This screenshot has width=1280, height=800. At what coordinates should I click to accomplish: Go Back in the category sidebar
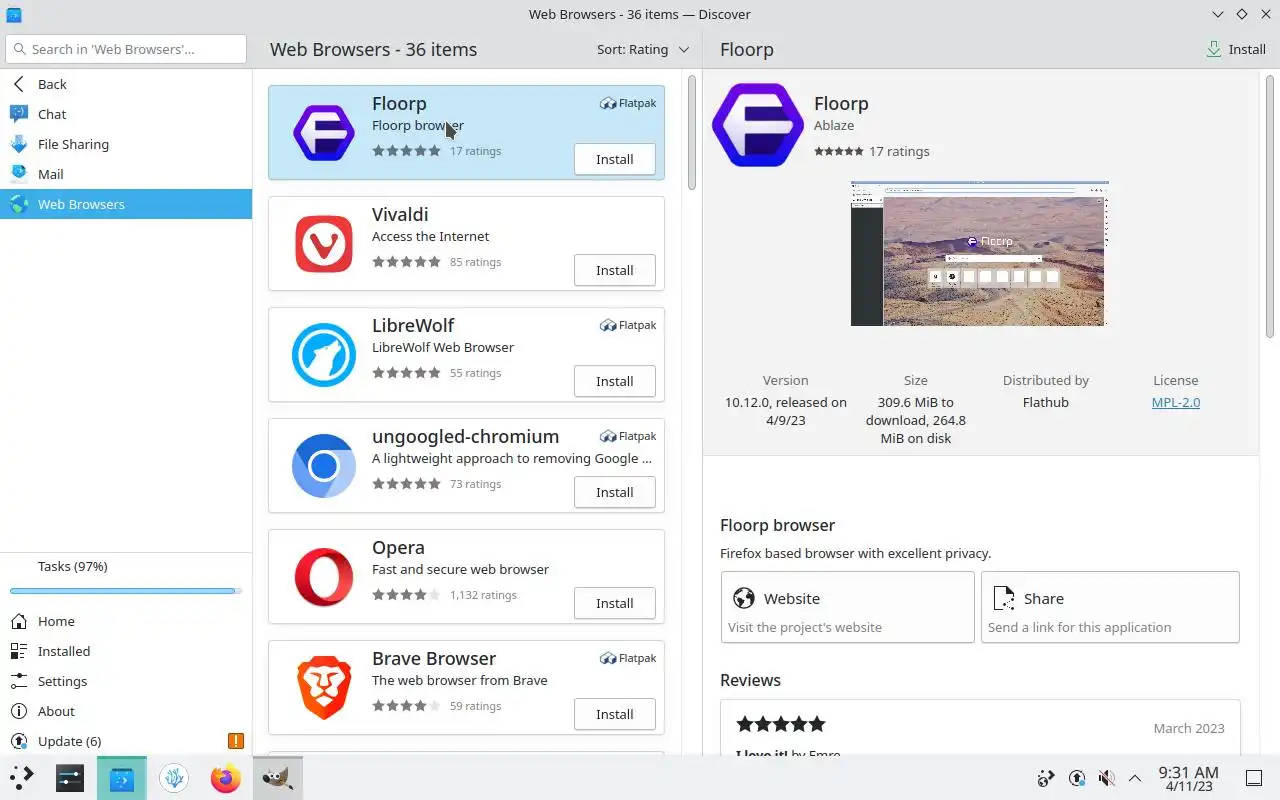click(x=126, y=84)
